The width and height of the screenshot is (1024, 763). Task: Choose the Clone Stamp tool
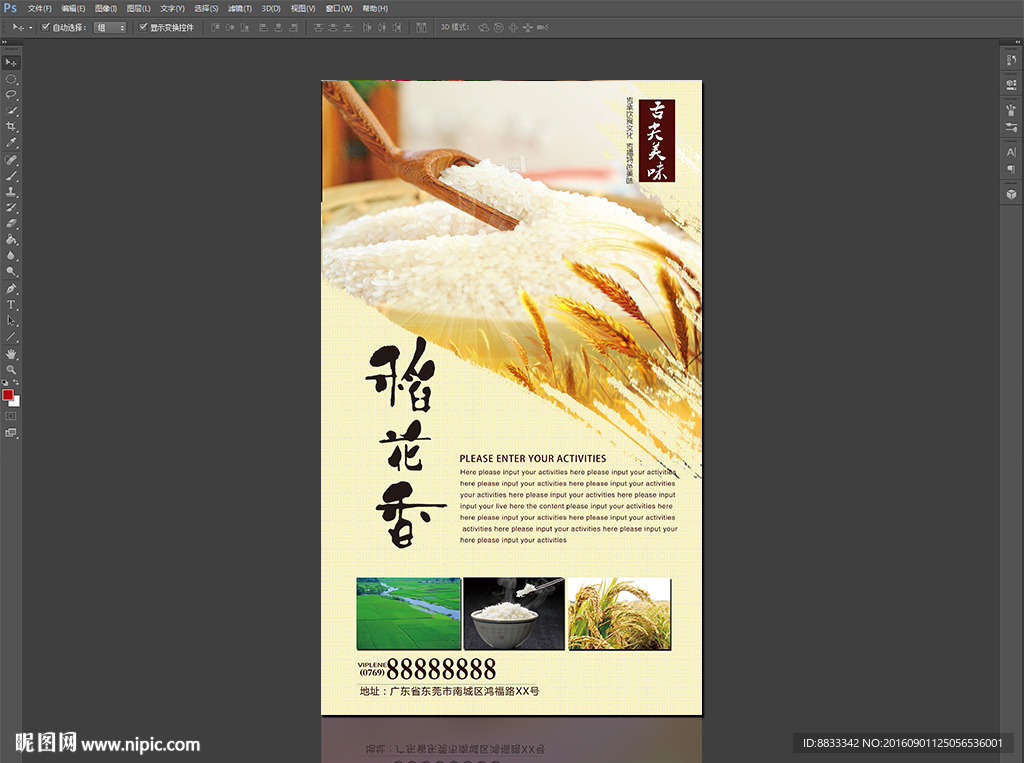(x=12, y=191)
